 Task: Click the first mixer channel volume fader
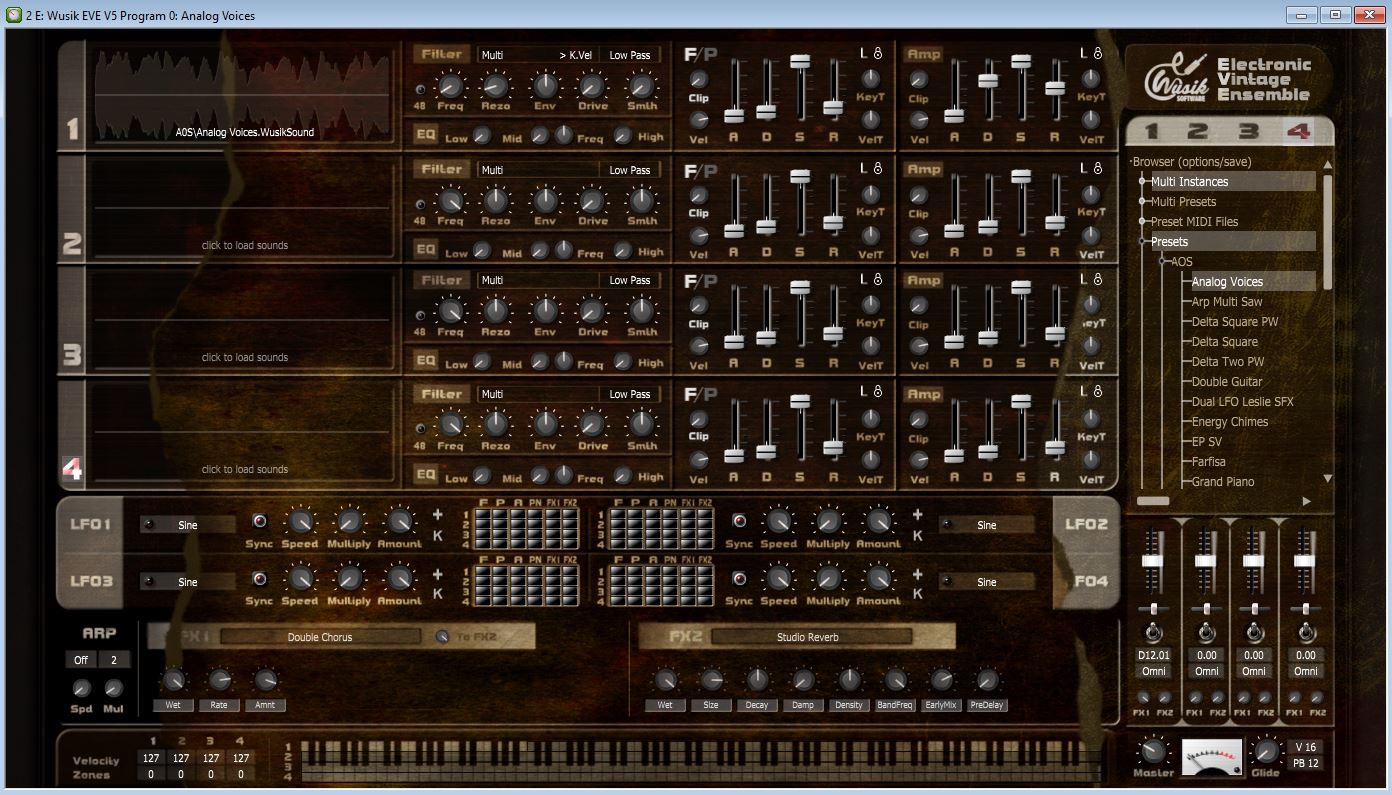click(1154, 560)
